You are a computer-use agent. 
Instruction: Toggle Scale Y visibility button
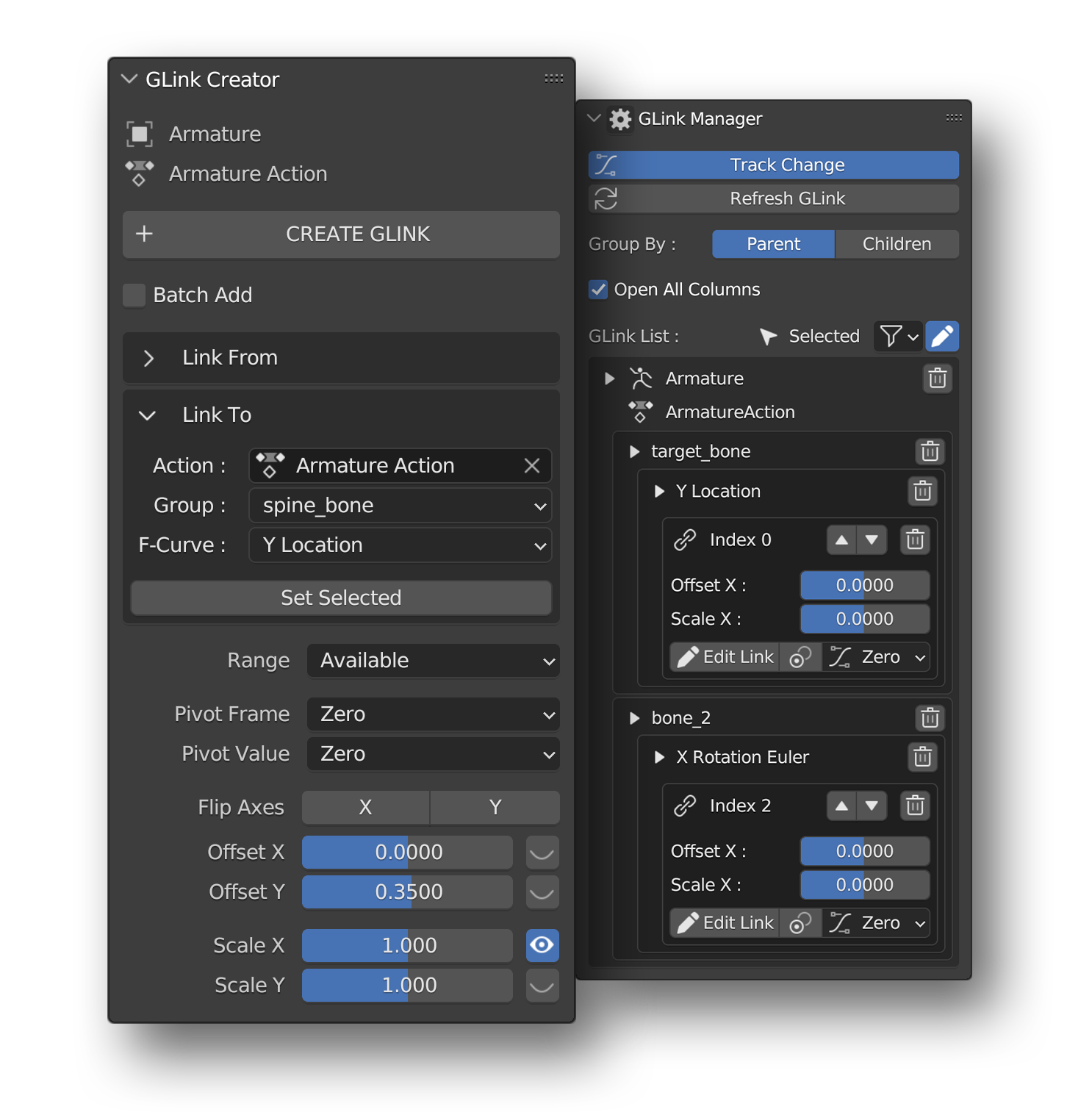(x=542, y=986)
